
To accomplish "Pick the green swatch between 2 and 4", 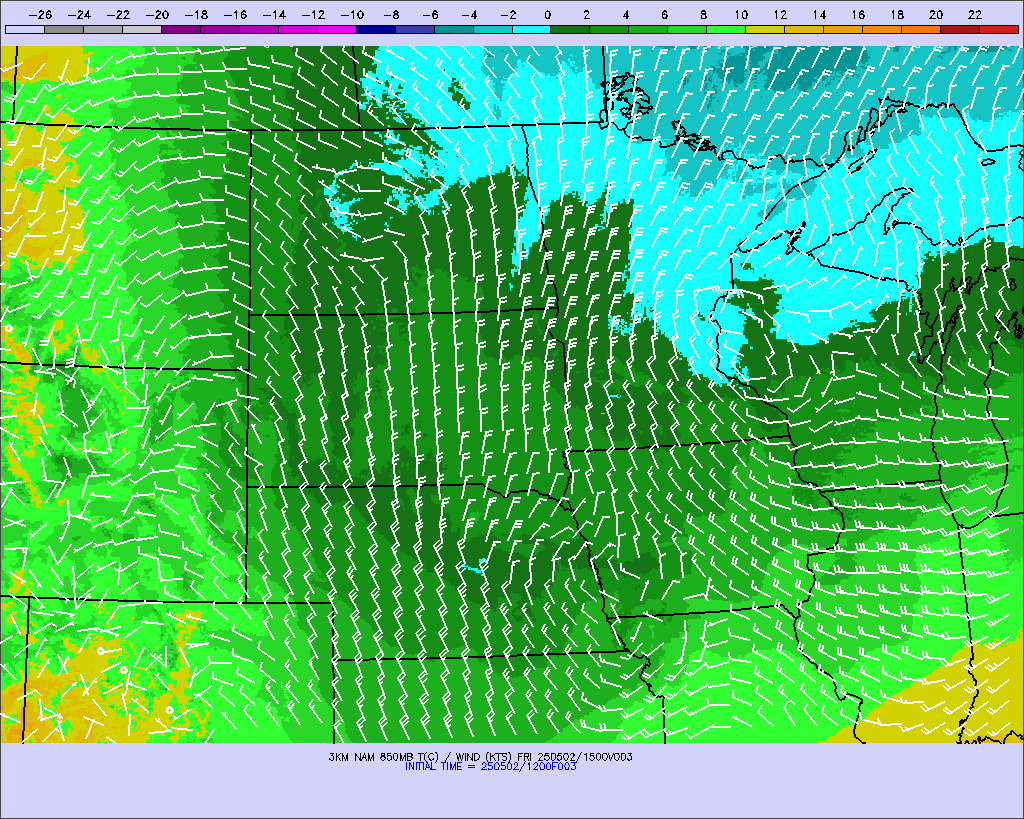I will click(609, 29).
